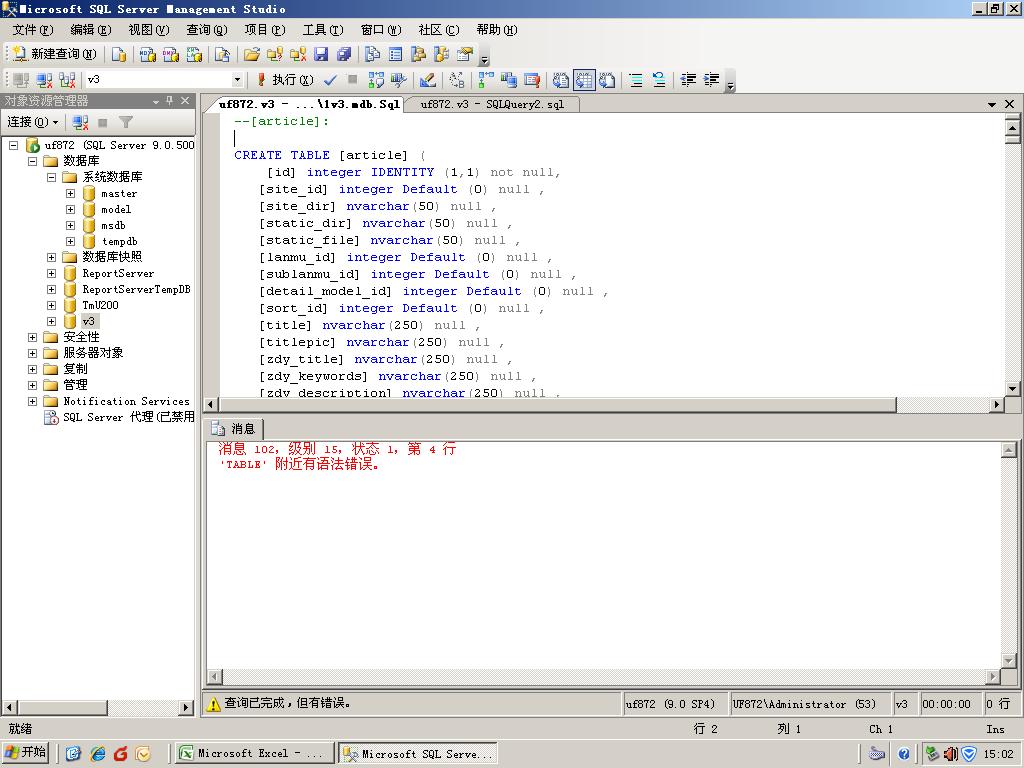Viewport: 1024px width, 768px height.
Task: Click Design Query in Editor icon
Action: coord(428,80)
